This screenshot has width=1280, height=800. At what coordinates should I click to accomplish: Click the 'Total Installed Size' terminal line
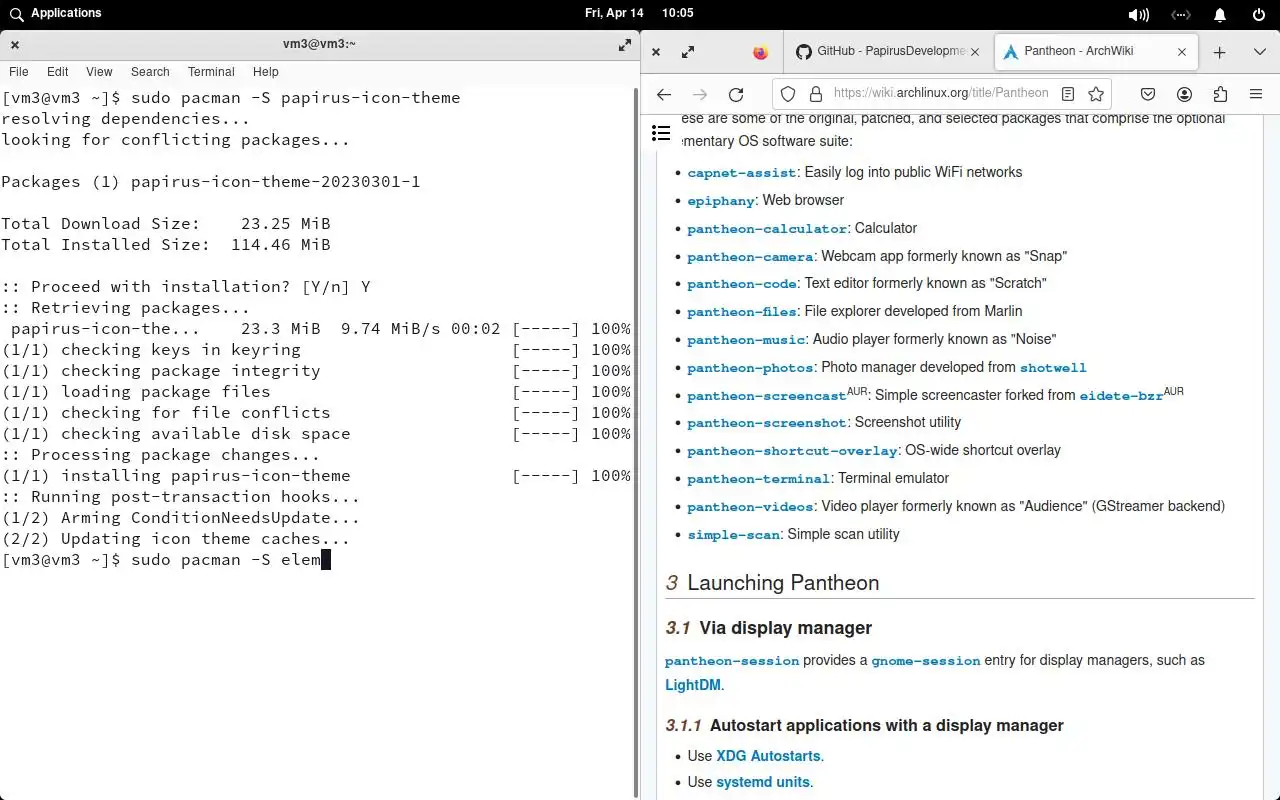[x=166, y=245]
